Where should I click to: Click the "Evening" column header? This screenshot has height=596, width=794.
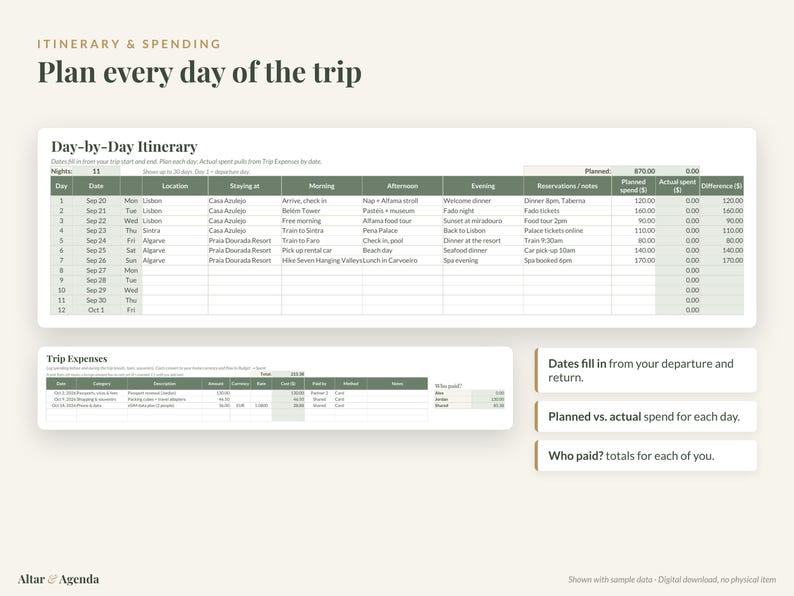[483, 186]
